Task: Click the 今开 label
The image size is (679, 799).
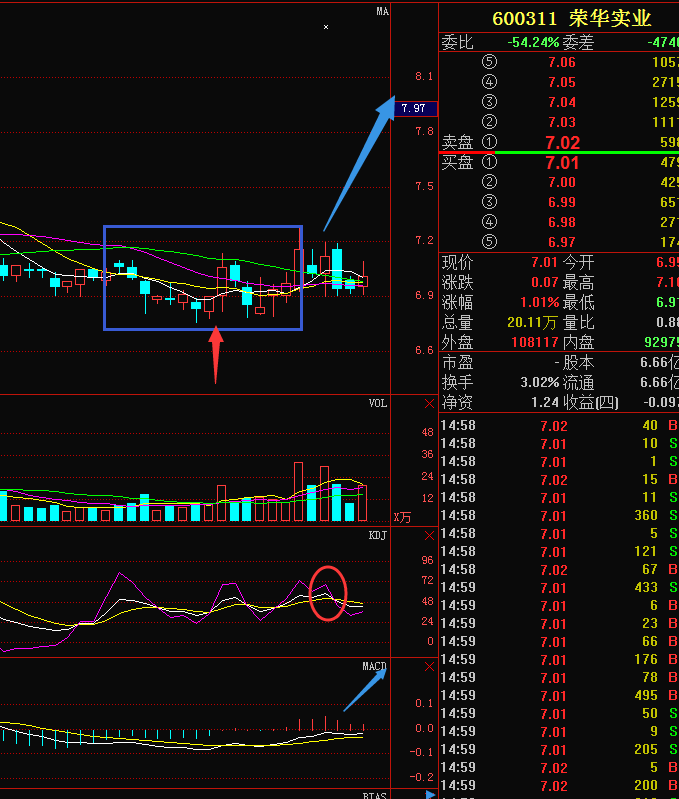Action: click(x=579, y=262)
